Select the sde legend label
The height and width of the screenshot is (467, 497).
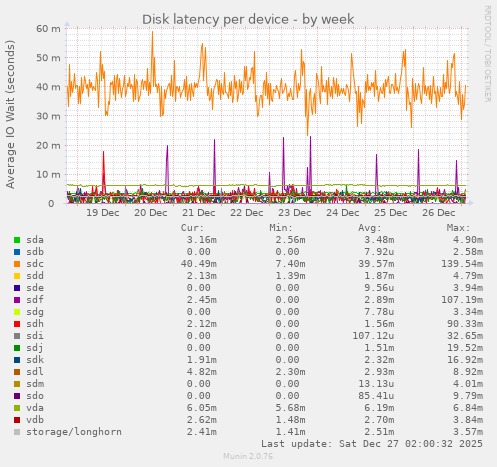tap(35, 288)
